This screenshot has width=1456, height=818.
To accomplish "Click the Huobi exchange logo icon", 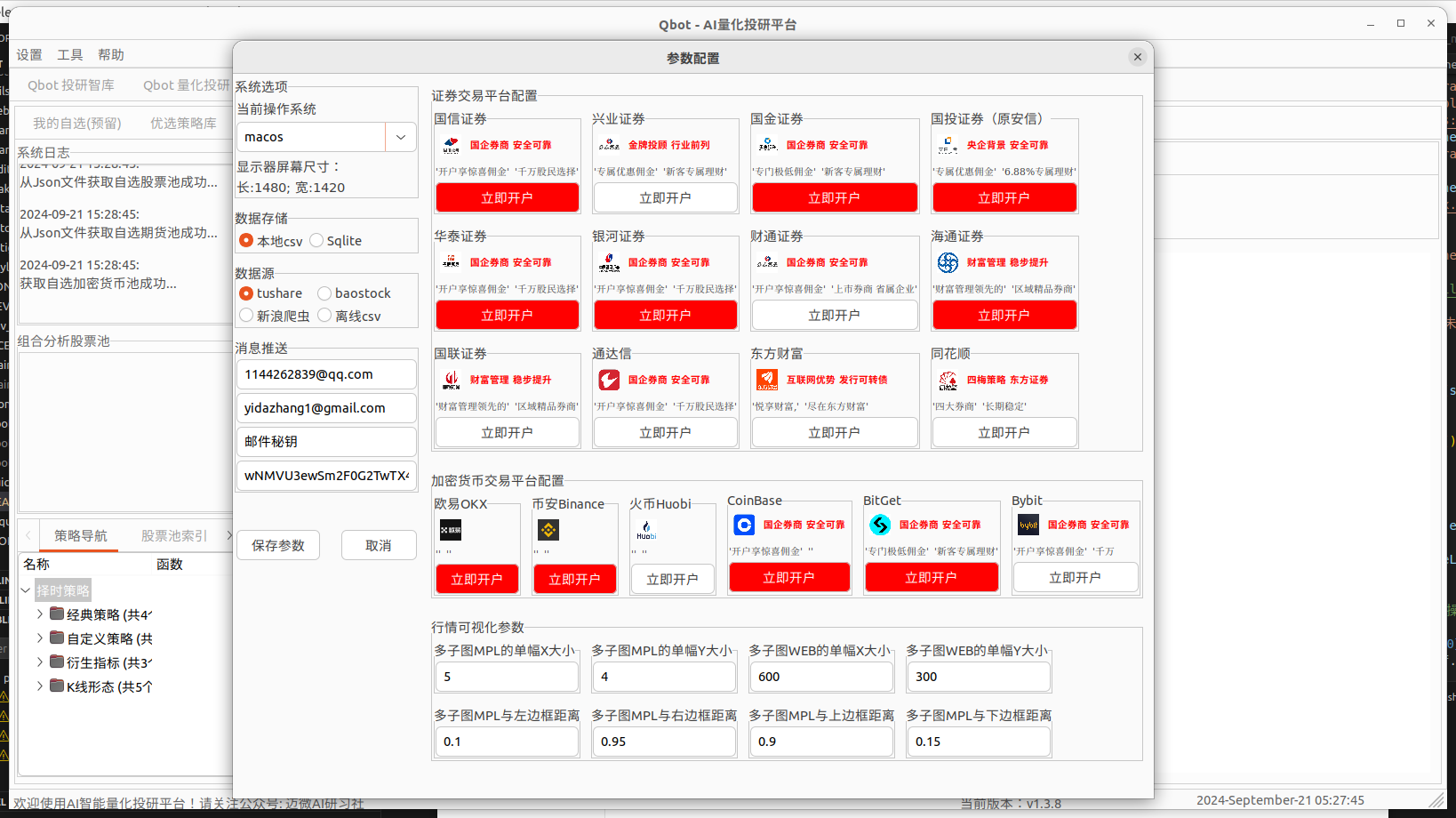I will (x=646, y=530).
